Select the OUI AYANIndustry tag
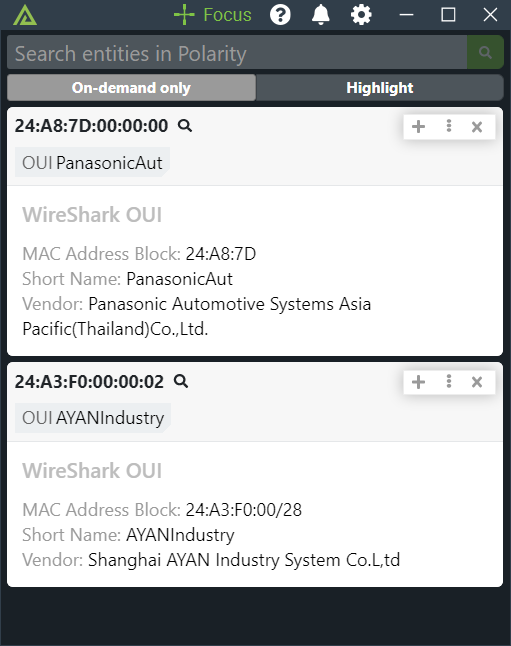Image resolution: width=511 pixels, height=646 pixels. click(93, 418)
